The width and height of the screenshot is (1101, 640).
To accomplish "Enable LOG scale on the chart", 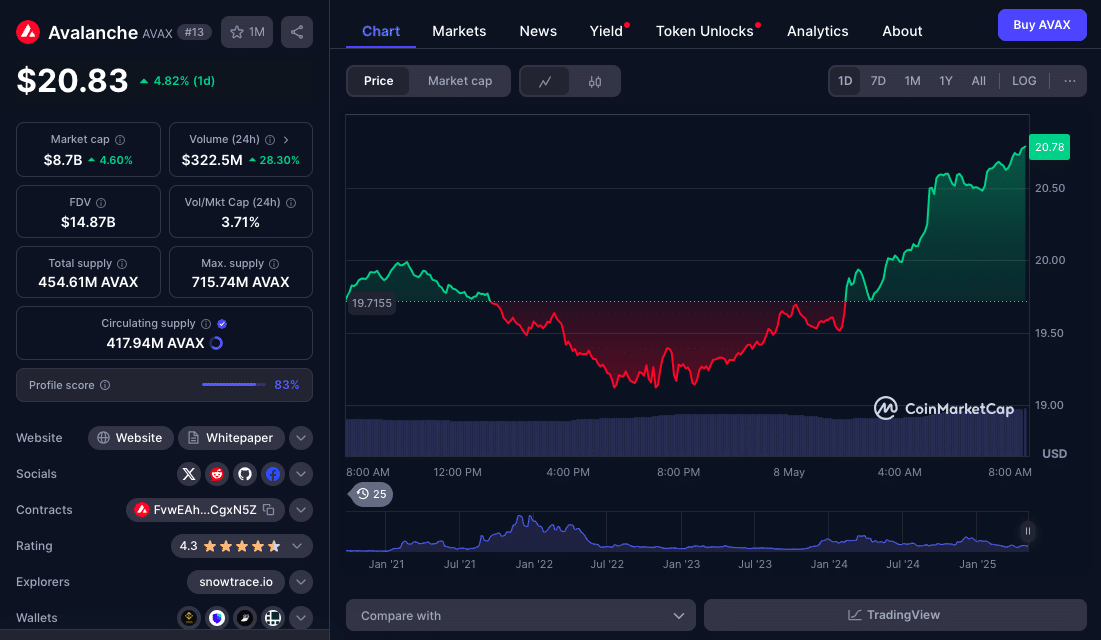I will click(x=1024, y=81).
